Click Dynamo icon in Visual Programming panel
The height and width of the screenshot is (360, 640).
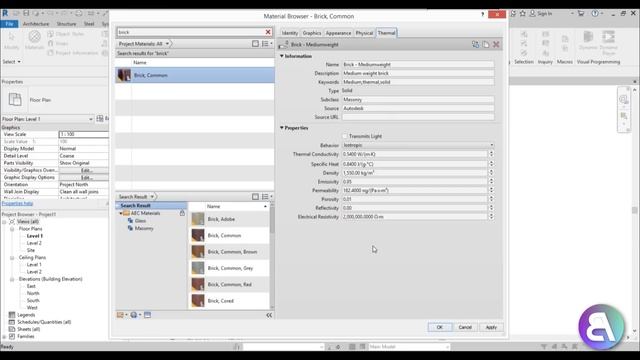point(588,37)
